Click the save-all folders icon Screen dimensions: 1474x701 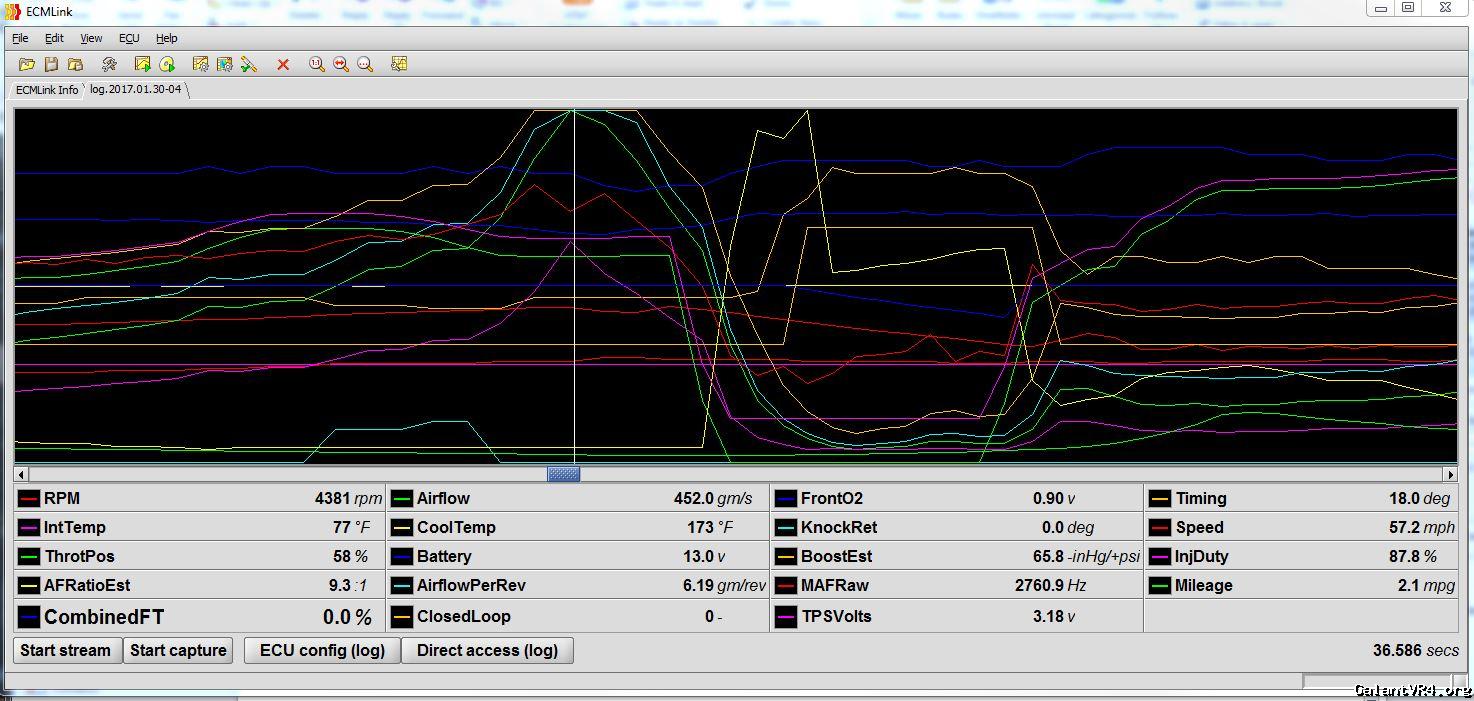point(75,64)
